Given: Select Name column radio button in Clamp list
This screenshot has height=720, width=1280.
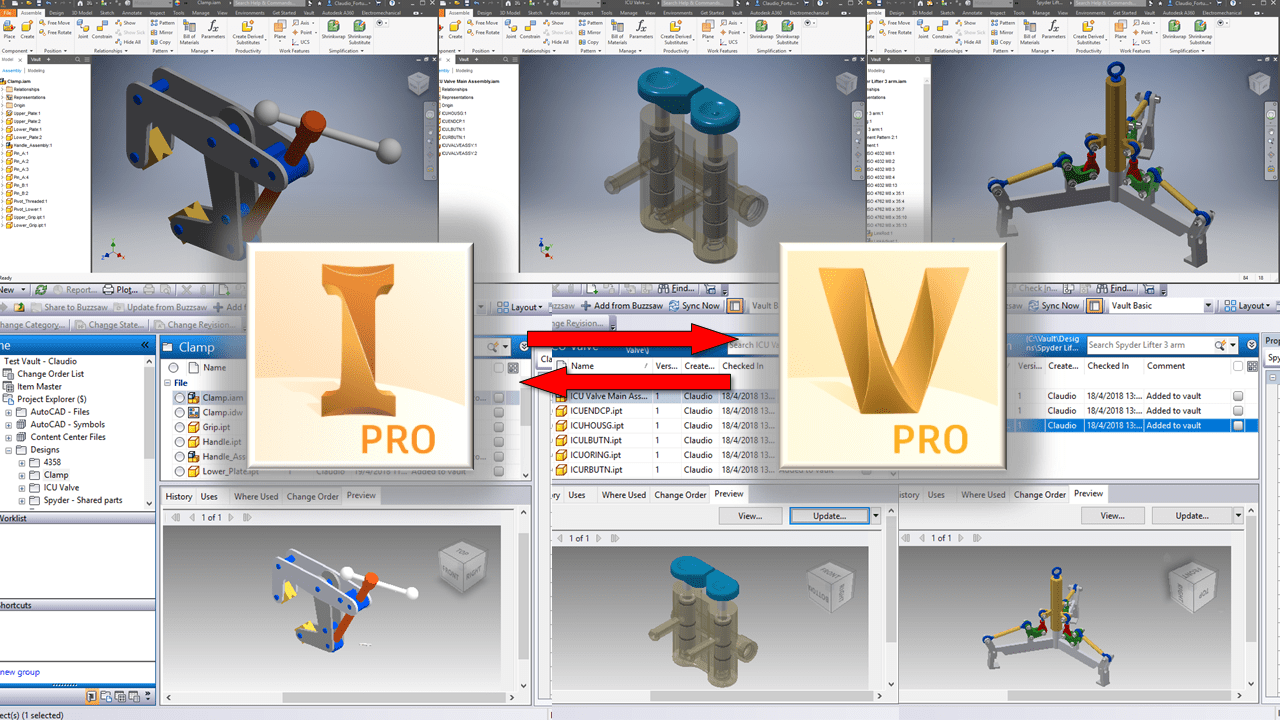Looking at the screenshot, I should [174, 368].
